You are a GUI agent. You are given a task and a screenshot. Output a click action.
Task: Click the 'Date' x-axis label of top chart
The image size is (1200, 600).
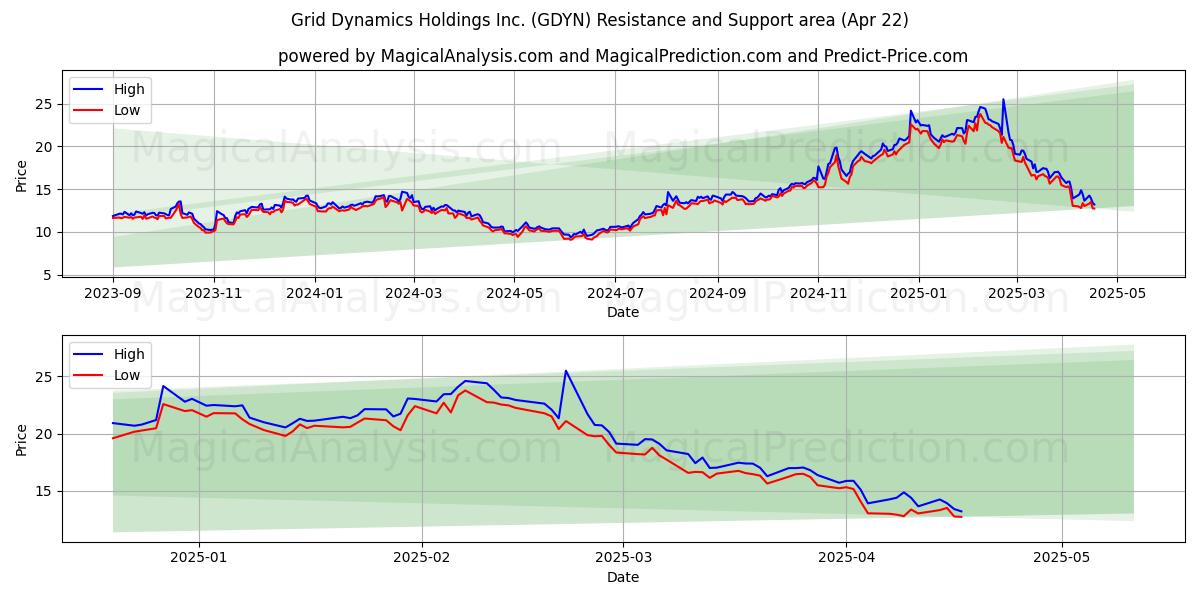[623, 312]
